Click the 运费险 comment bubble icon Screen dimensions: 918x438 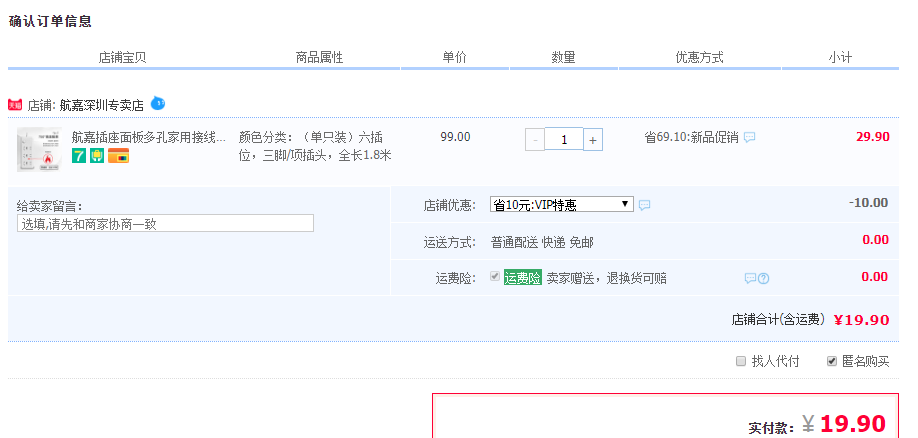click(750, 278)
